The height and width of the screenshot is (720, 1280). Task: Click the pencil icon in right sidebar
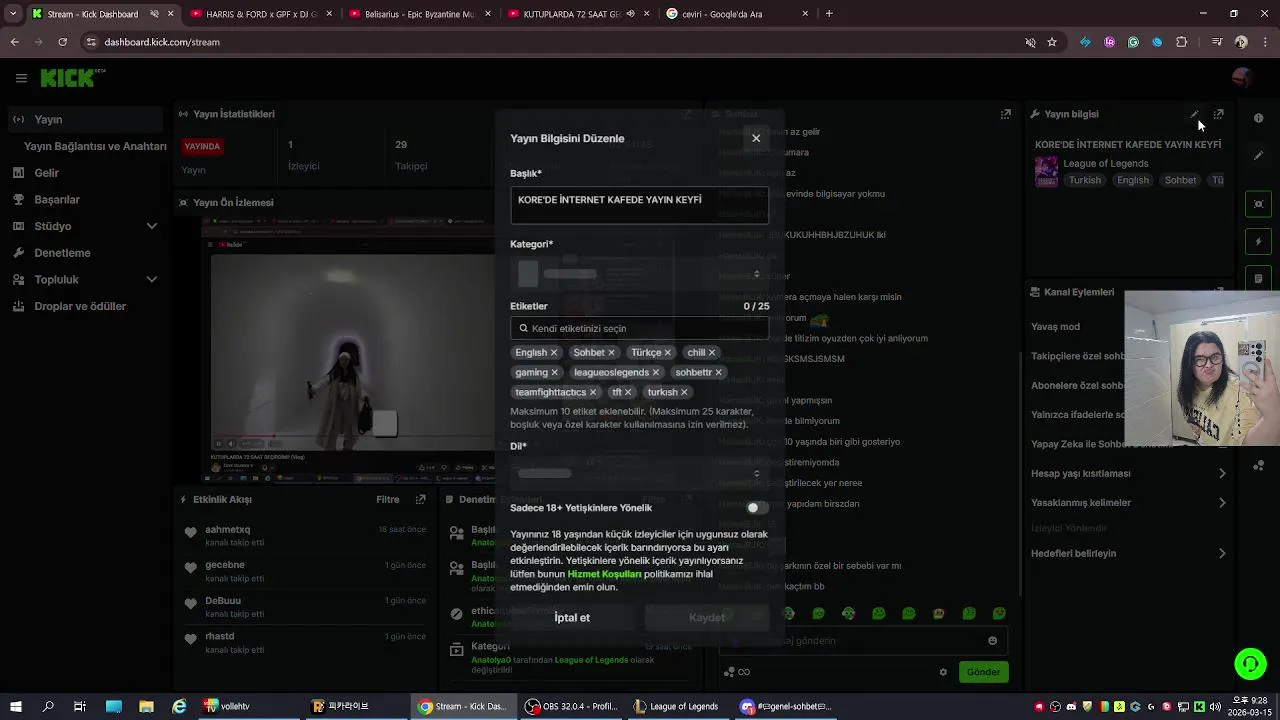tap(1259, 156)
